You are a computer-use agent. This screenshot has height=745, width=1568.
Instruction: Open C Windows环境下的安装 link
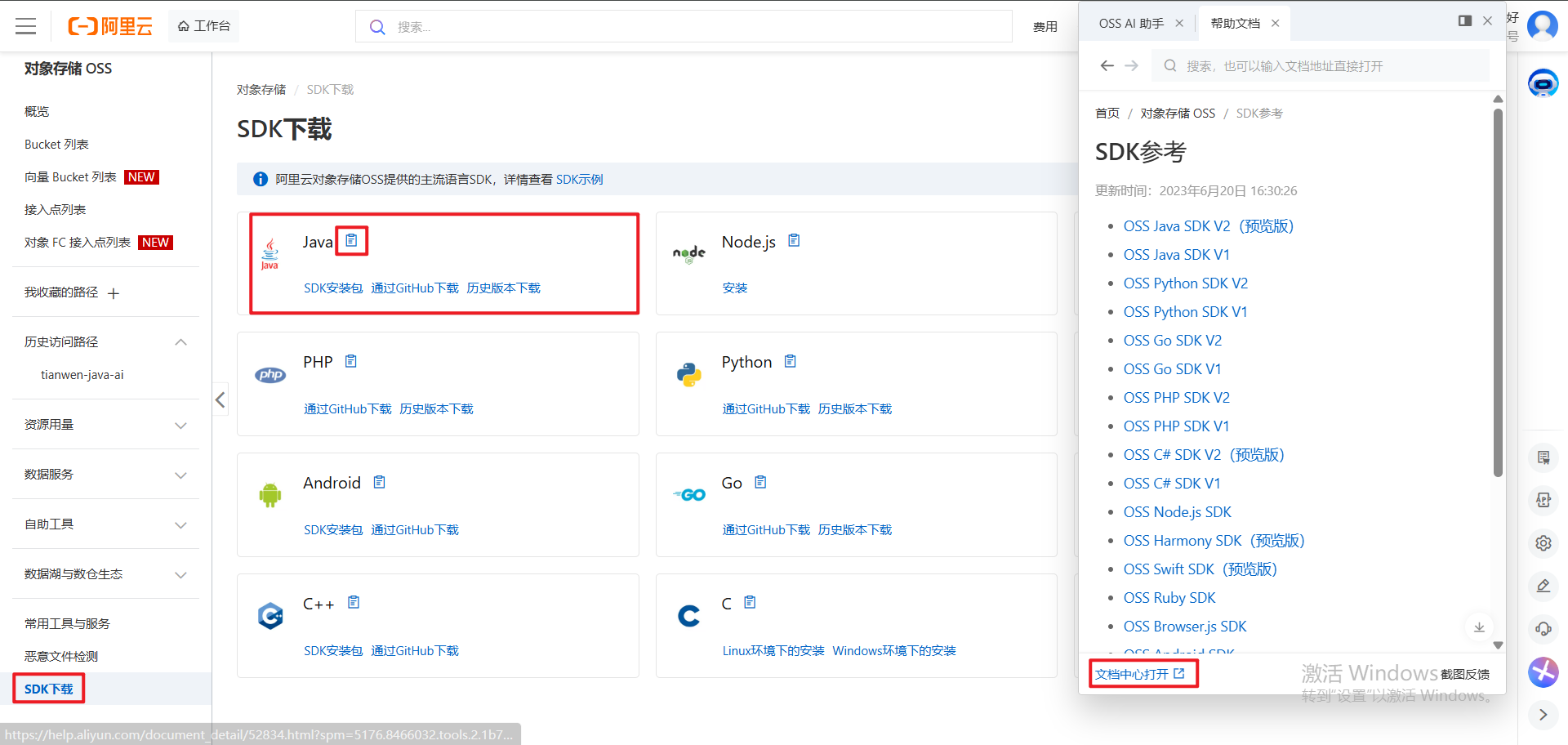coord(894,650)
